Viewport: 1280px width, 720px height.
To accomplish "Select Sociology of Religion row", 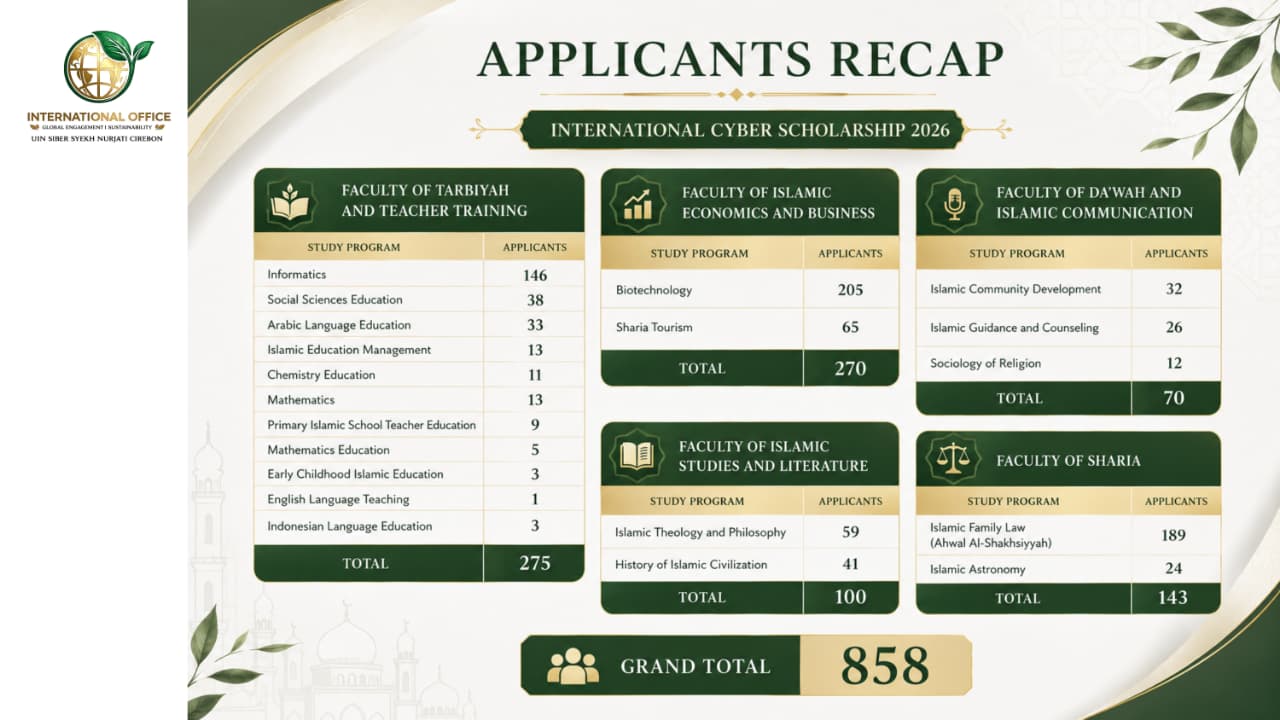I will pos(1068,363).
